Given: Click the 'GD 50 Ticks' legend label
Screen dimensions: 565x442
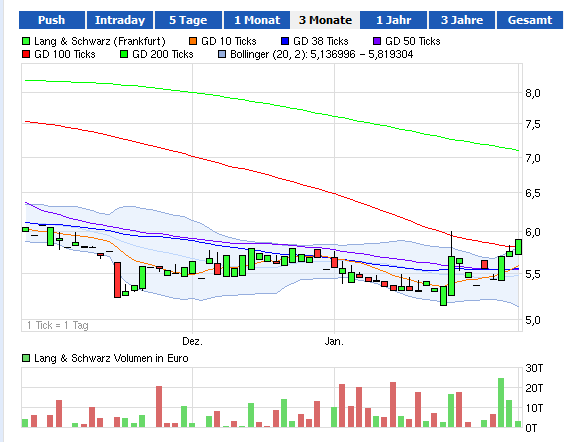Looking at the screenshot, I should [x=413, y=41].
